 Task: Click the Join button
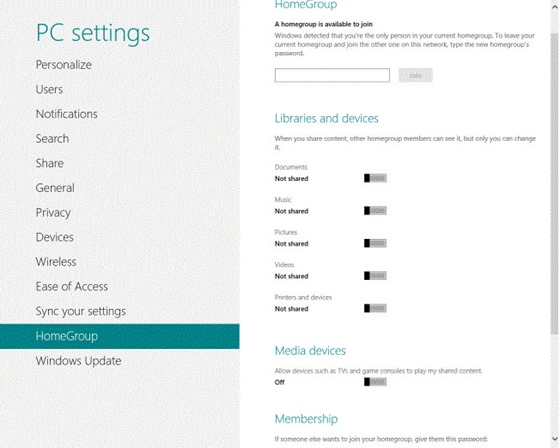click(415, 75)
